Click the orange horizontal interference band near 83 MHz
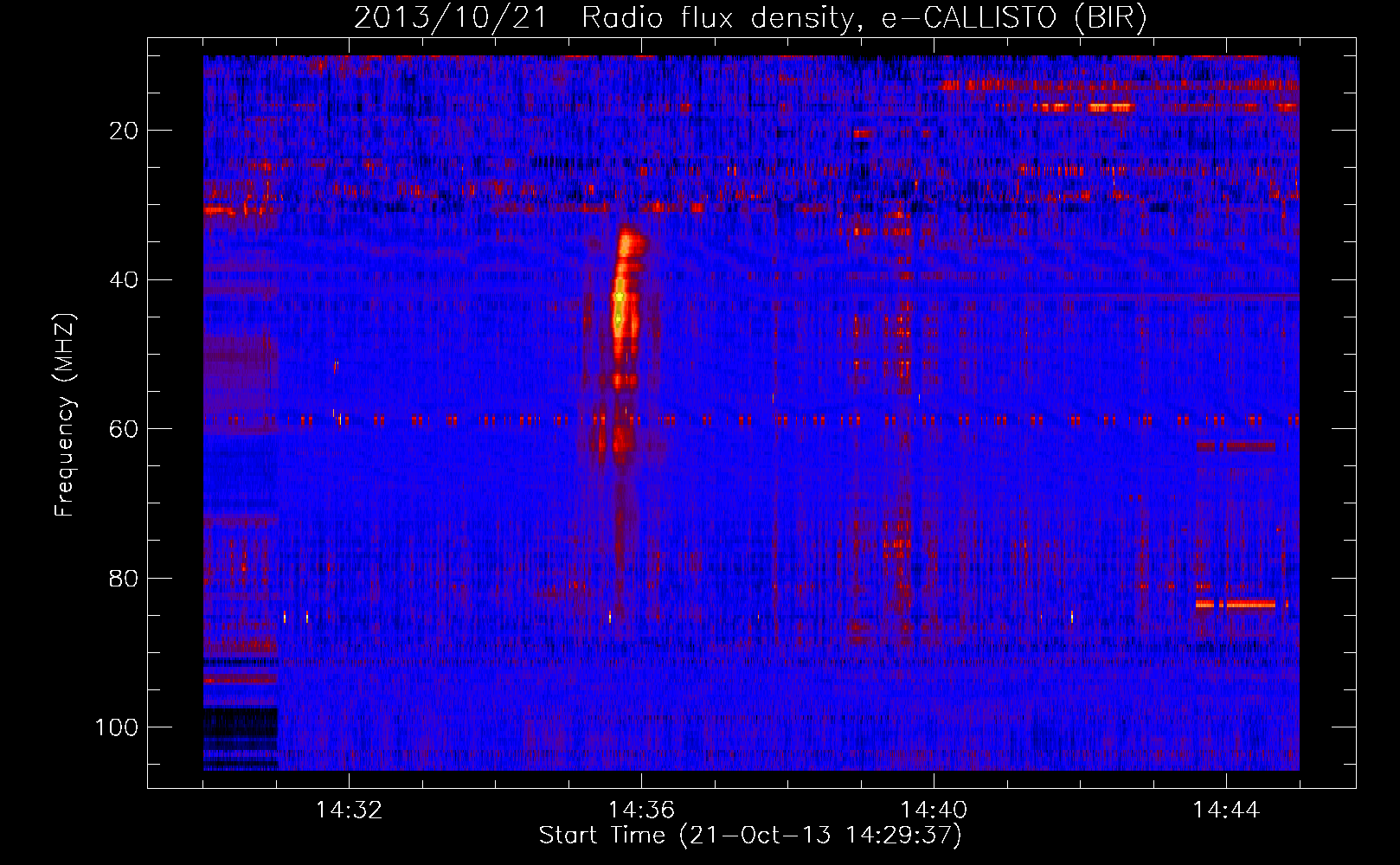The image size is (1400, 865). [x=1242, y=604]
